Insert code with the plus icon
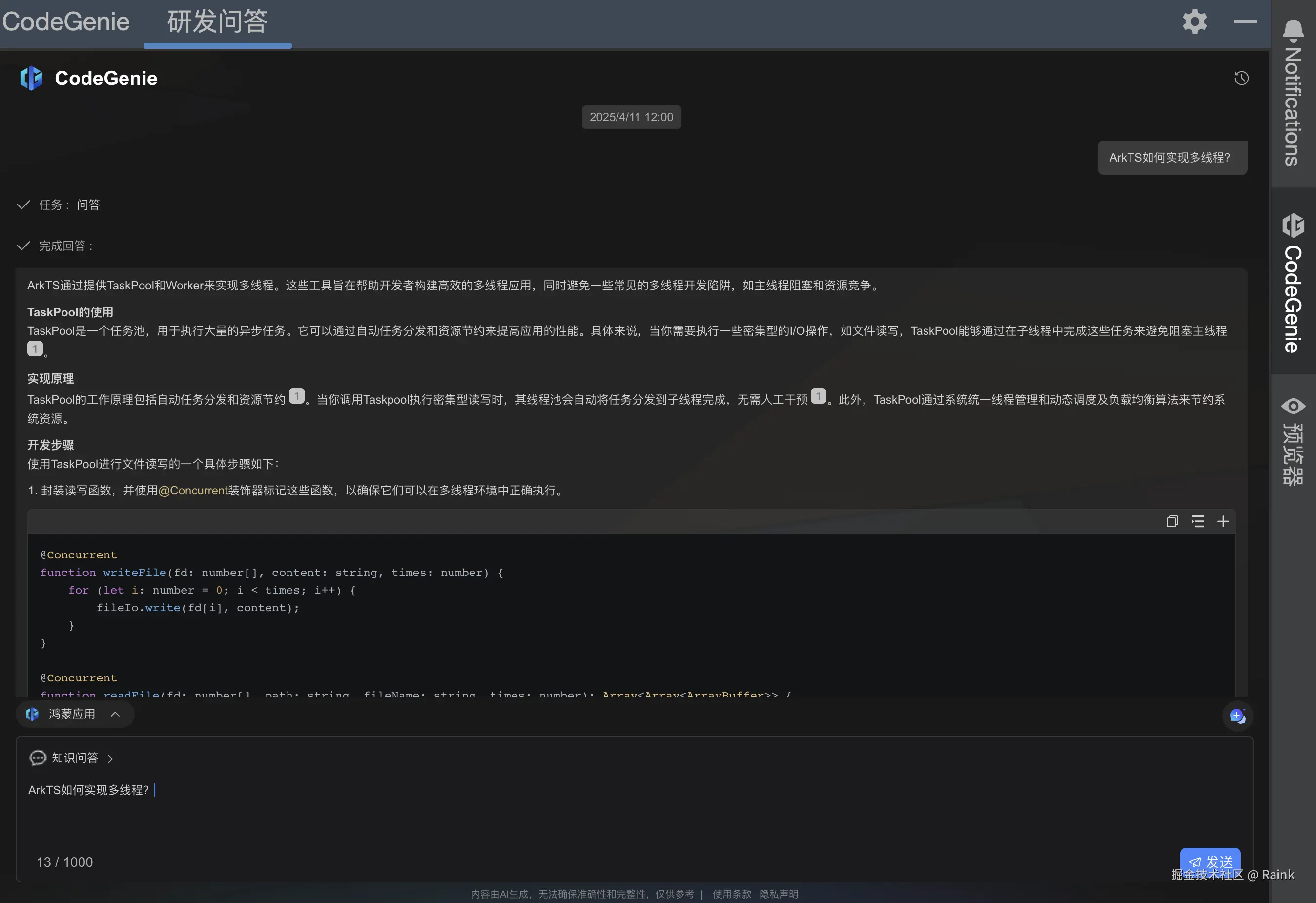1316x903 pixels. point(1223,521)
